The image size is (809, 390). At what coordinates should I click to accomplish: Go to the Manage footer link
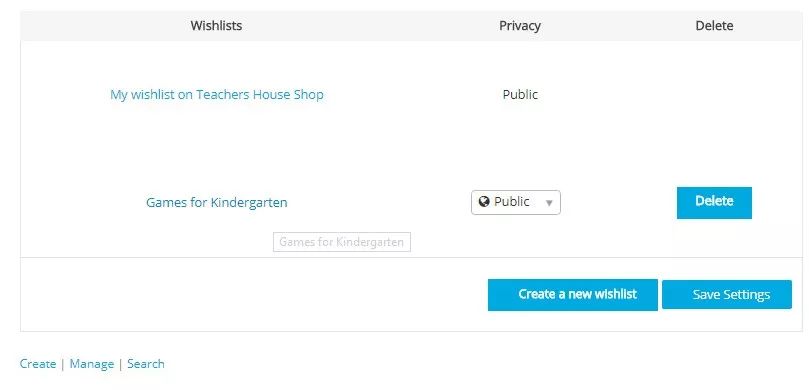click(91, 364)
